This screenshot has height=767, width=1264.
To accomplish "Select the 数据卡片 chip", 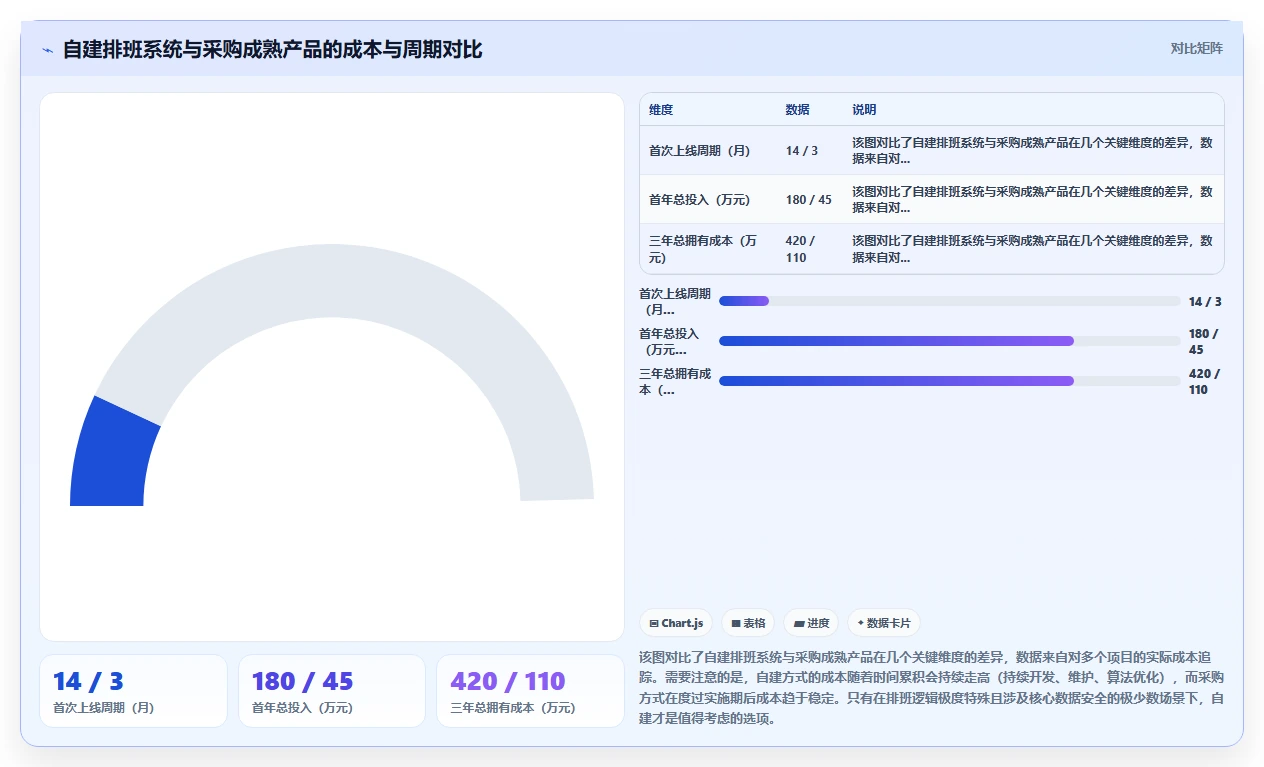I will (x=884, y=623).
